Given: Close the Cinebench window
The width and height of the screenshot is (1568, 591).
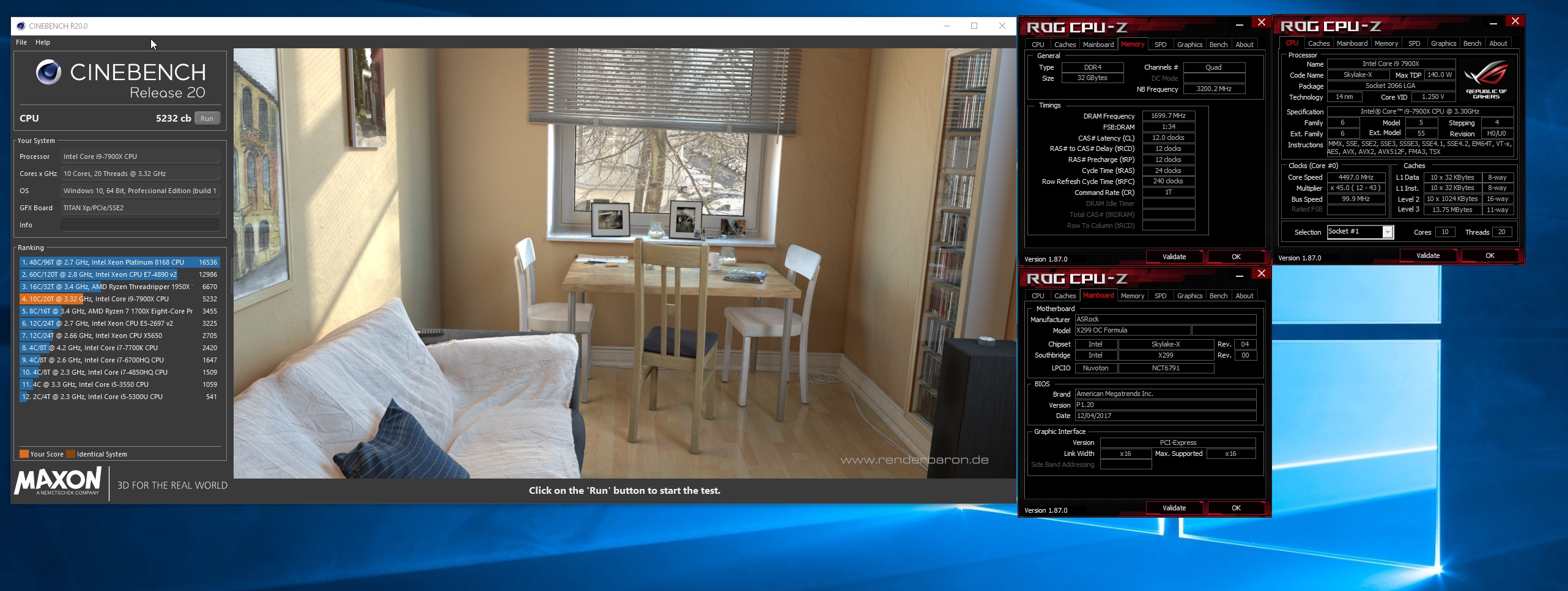Looking at the screenshot, I should (x=1002, y=26).
